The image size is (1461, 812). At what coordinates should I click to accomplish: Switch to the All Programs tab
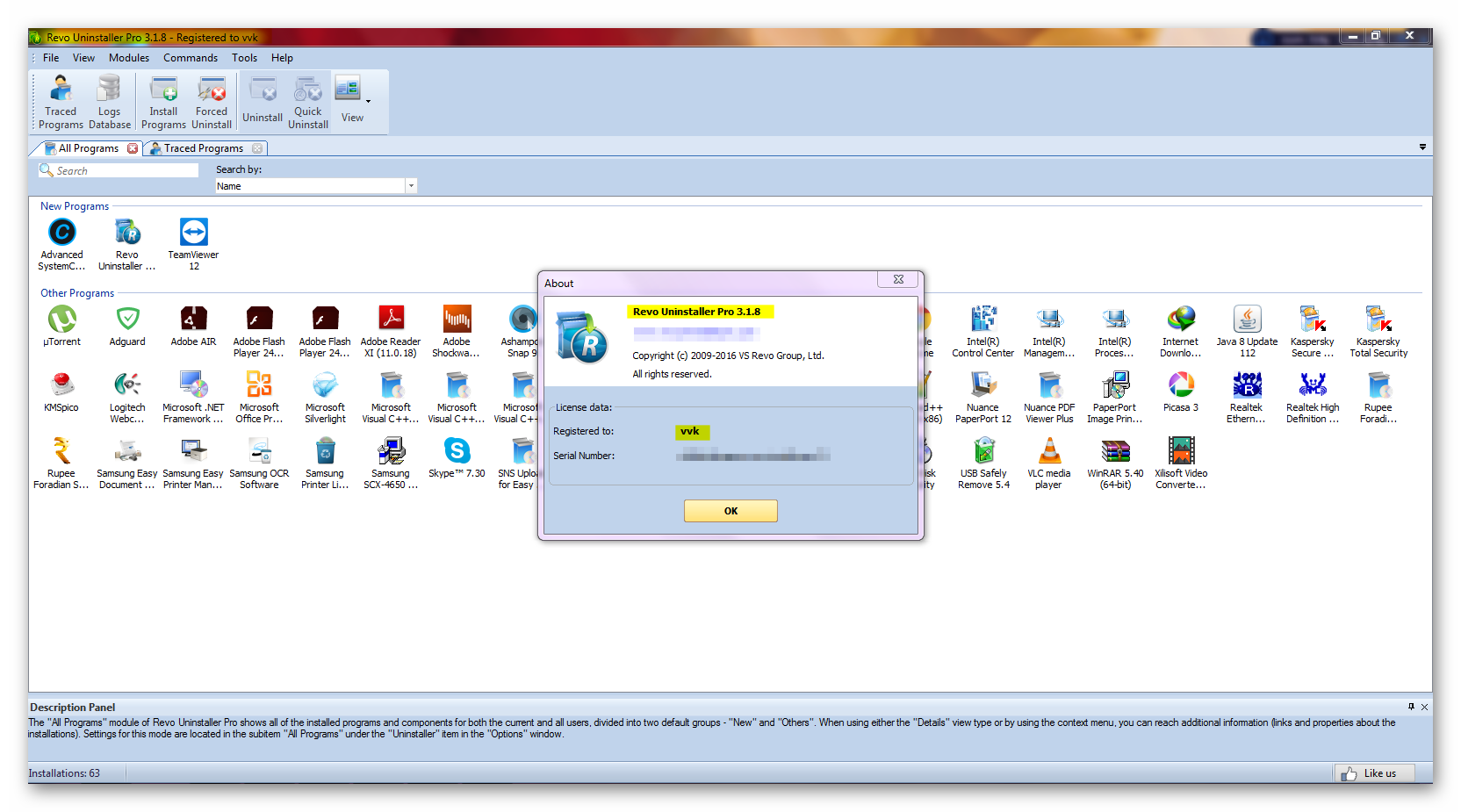(x=88, y=148)
